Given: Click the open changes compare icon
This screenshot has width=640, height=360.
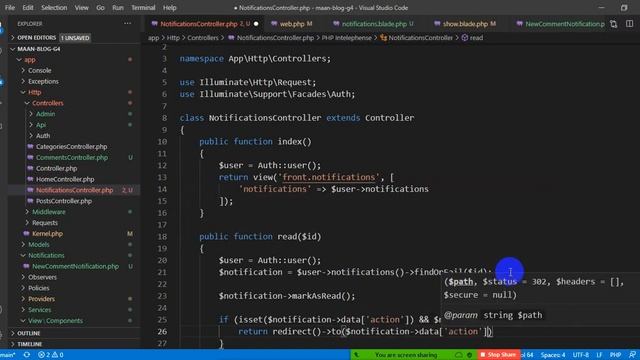Looking at the screenshot, I should (613, 24).
